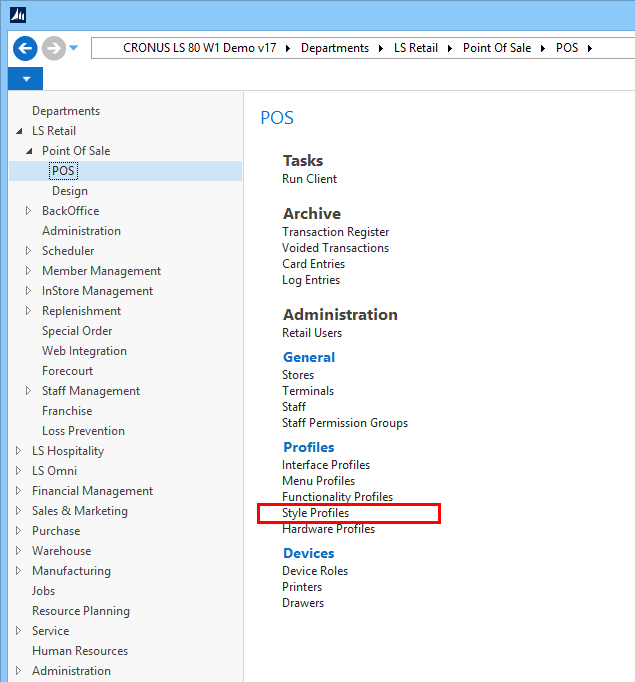This screenshot has width=635, height=682.
Task: Click the back navigation arrow
Action: coord(25,48)
